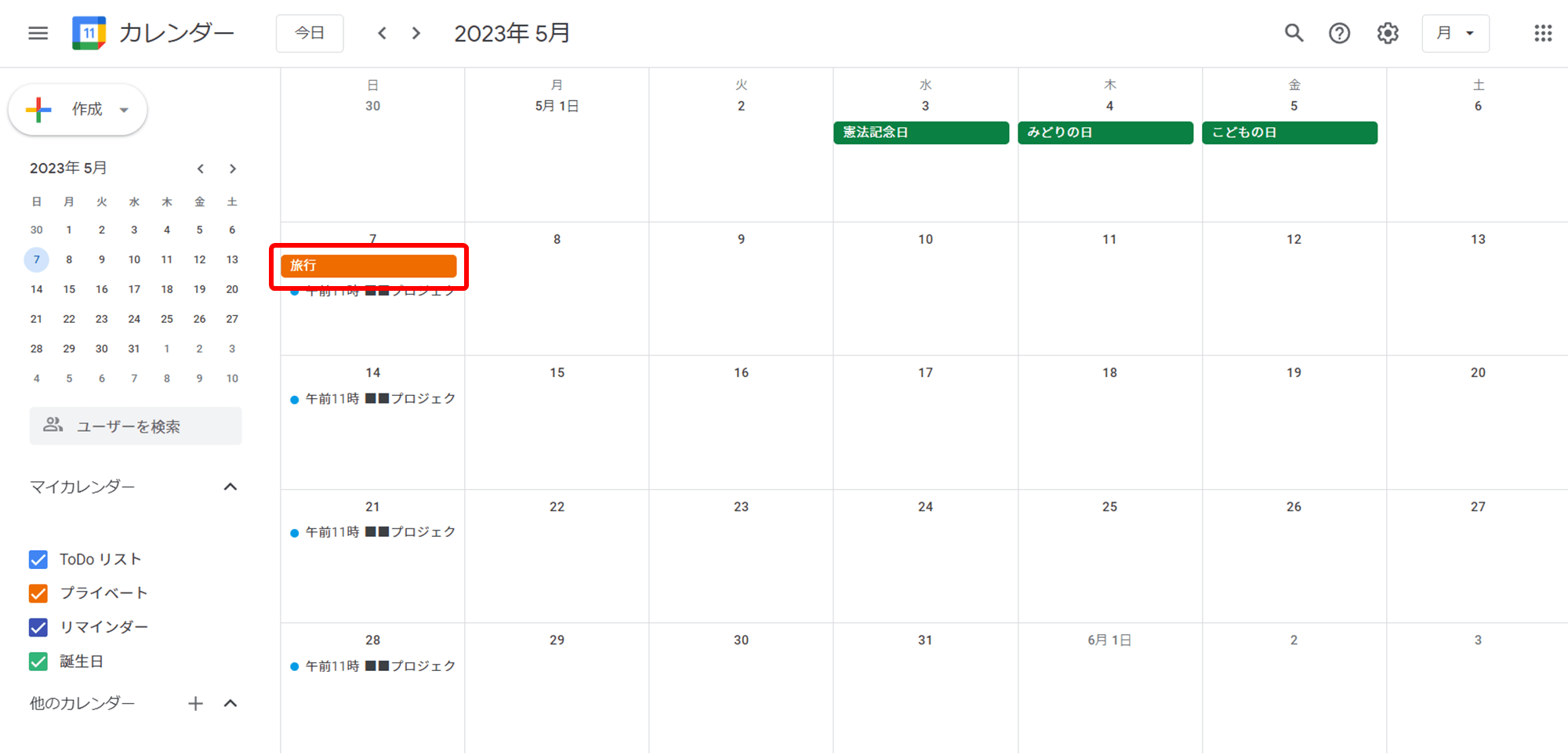Select day 24 in mini calendar

[134, 319]
